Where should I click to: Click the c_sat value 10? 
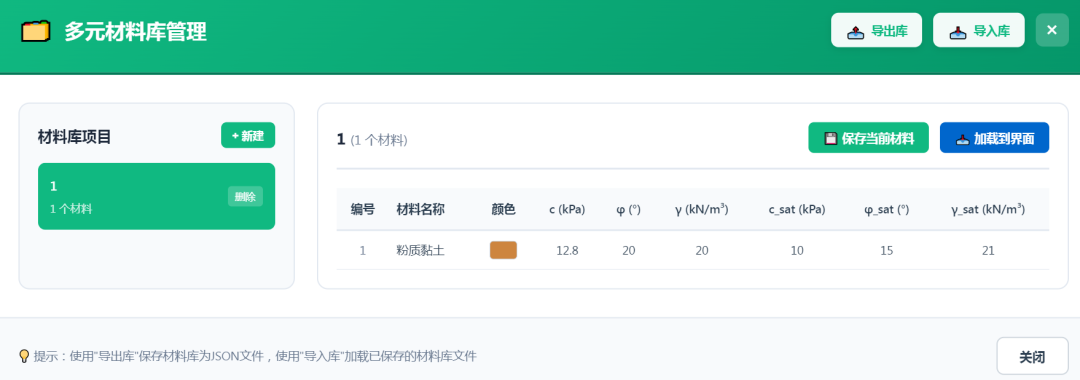click(x=797, y=250)
